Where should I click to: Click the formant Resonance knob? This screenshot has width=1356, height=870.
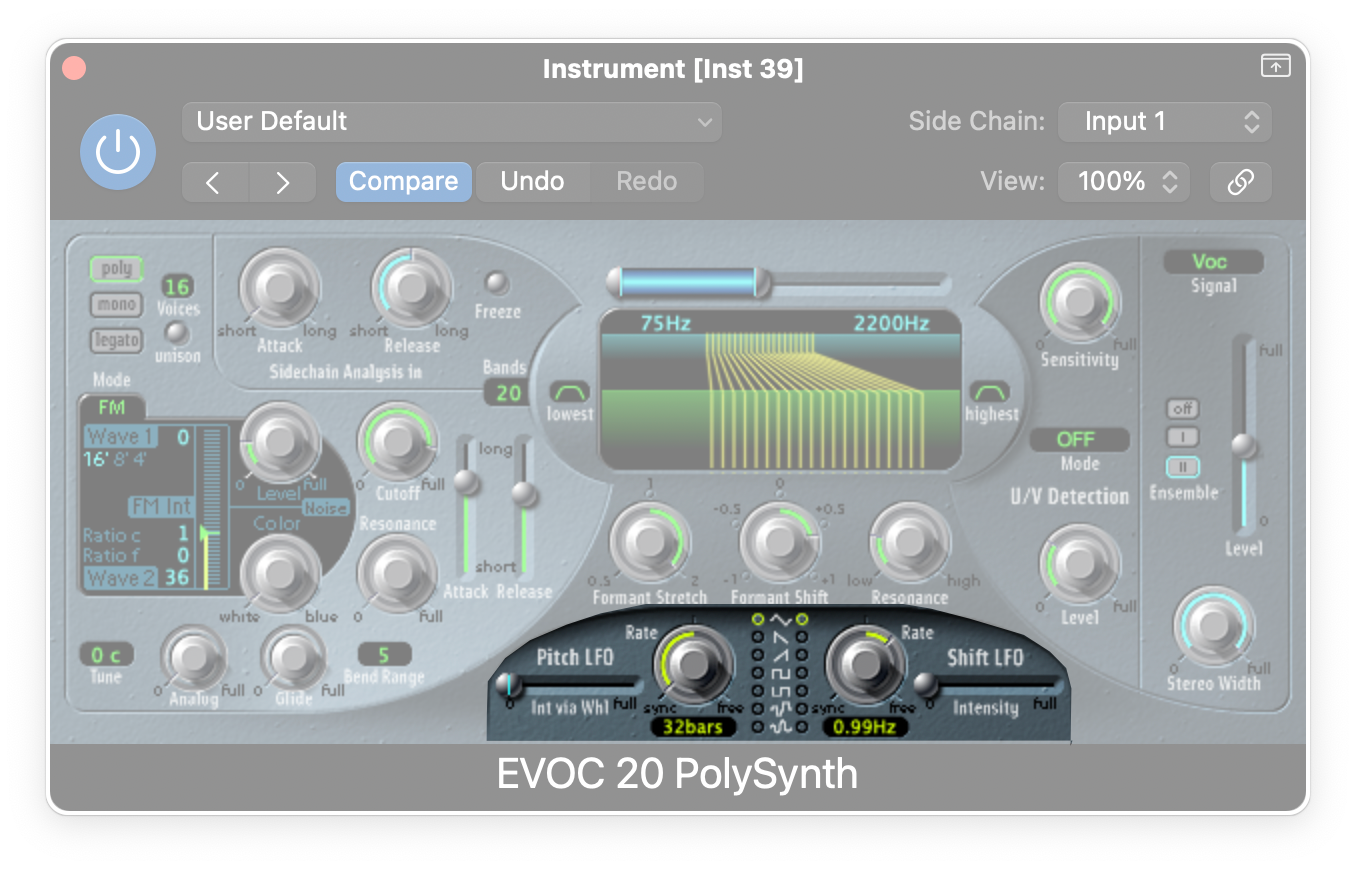click(x=910, y=543)
